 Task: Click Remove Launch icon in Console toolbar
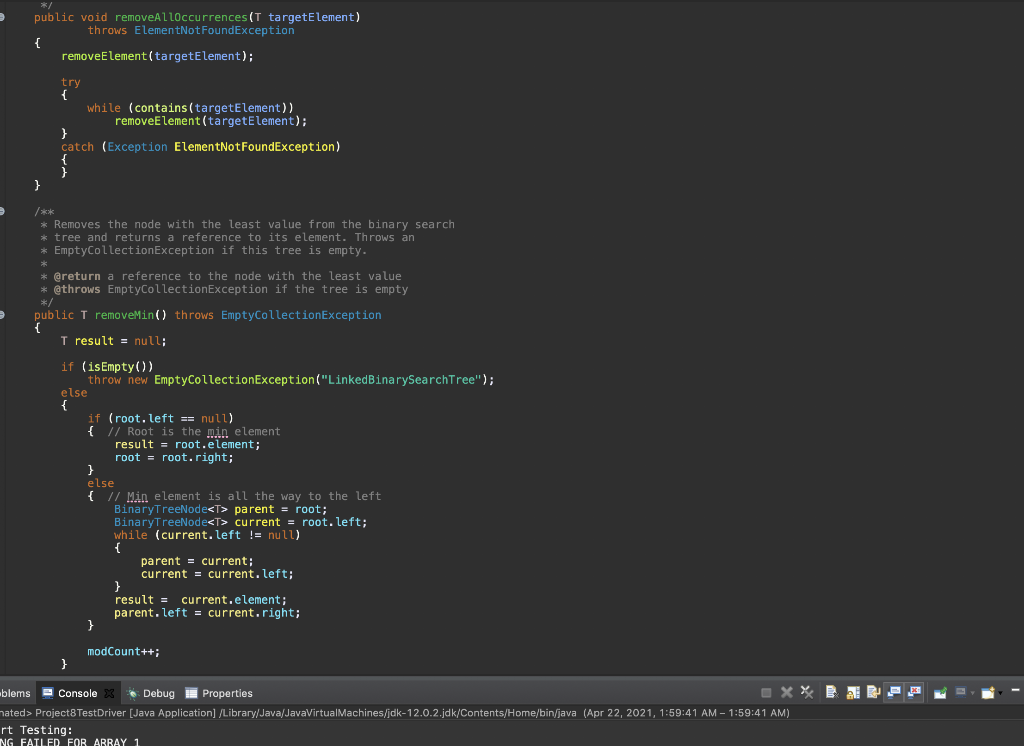787,692
